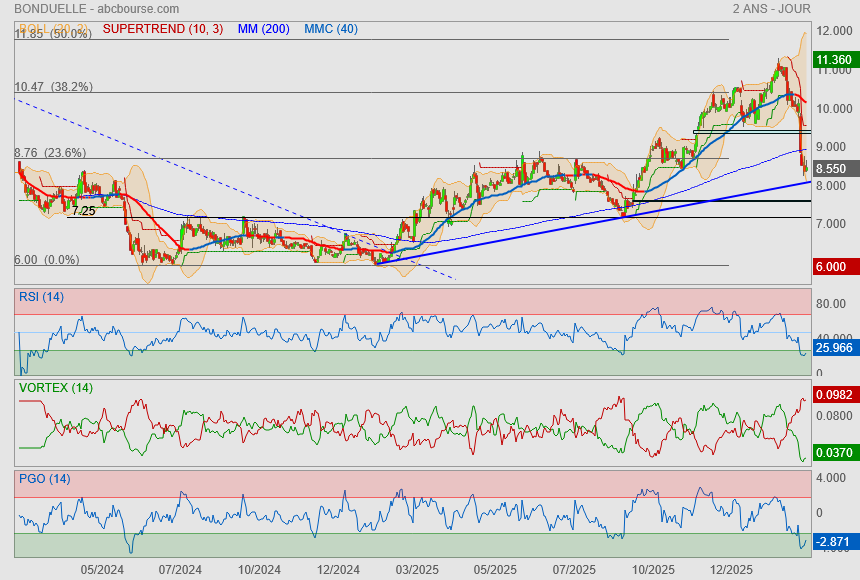Click the 2 ANS - JOUR period label

(x=771, y=9)
